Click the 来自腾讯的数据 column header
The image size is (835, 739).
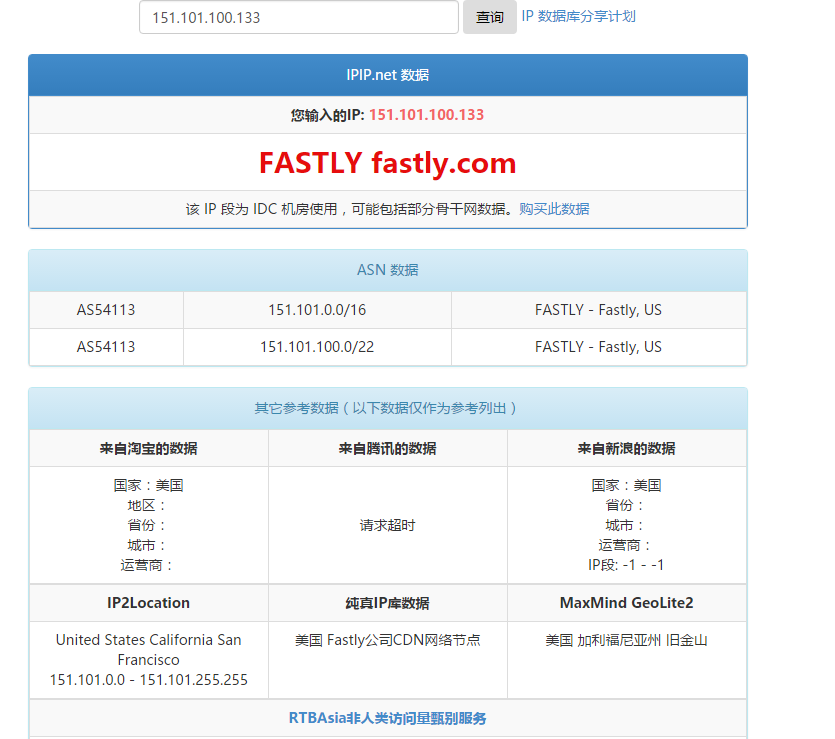point(388,448)
